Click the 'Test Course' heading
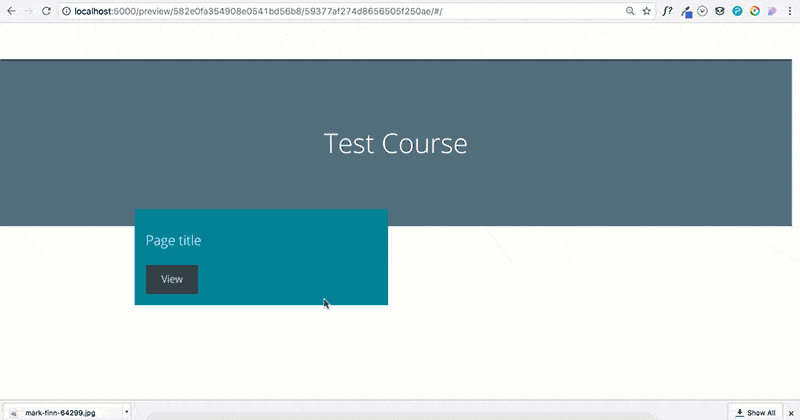Viewport: 800px width, 420px height. pyautogui.click(x=395, y=143)
